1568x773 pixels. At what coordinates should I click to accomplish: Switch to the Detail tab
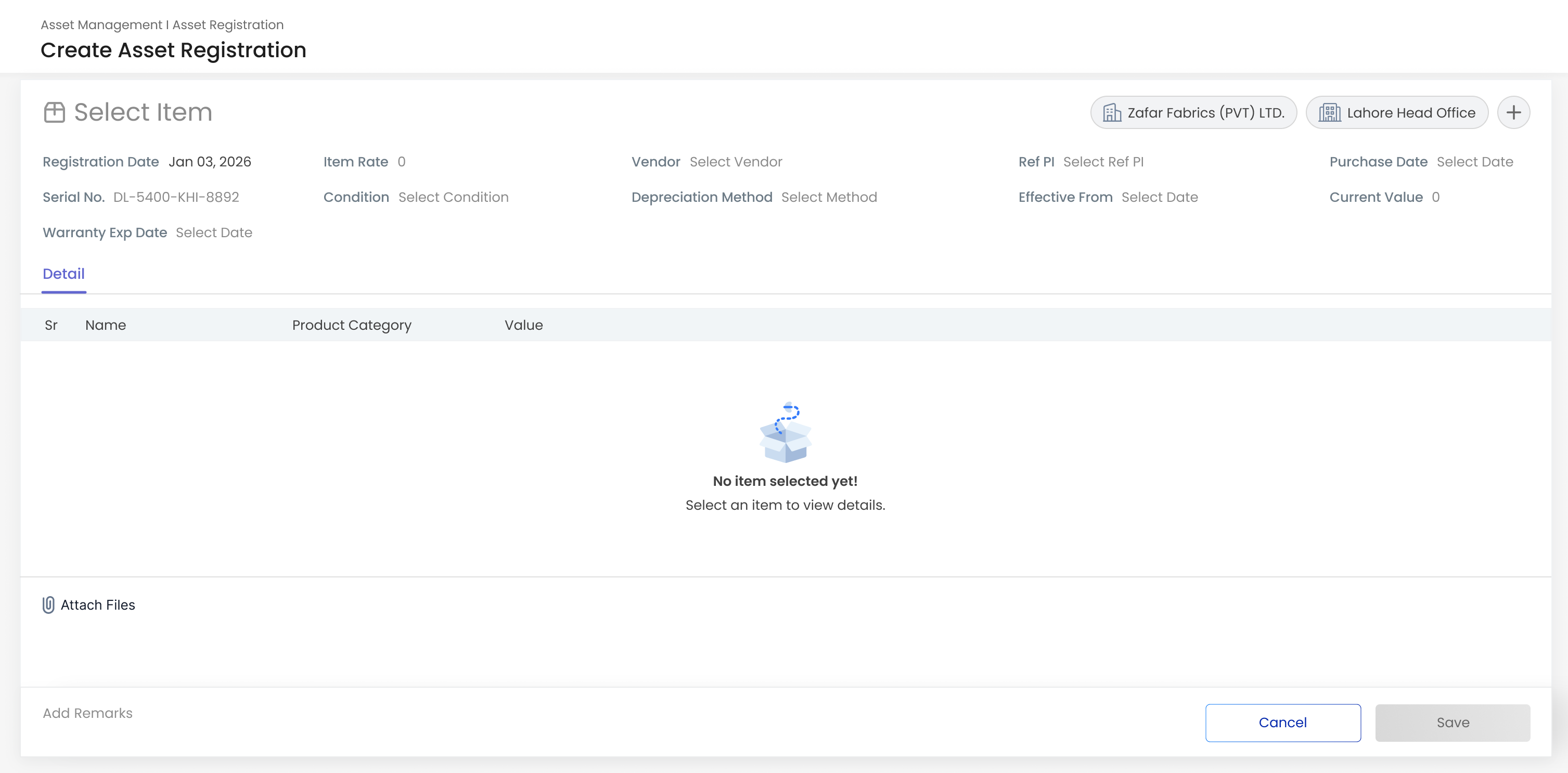tap(63, 274)
